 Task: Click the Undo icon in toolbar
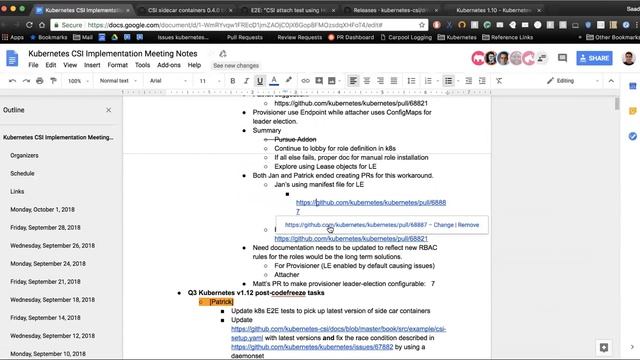[13, 81]
